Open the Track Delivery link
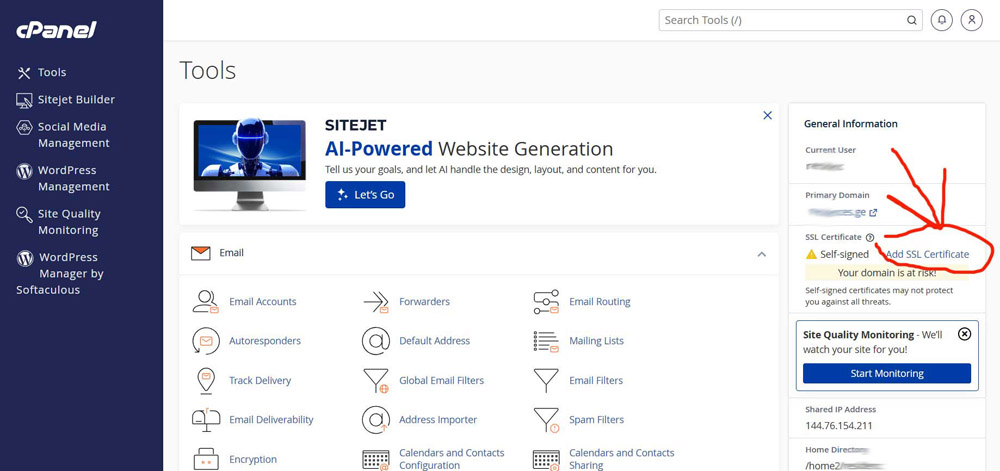 [x=260, y=380]
